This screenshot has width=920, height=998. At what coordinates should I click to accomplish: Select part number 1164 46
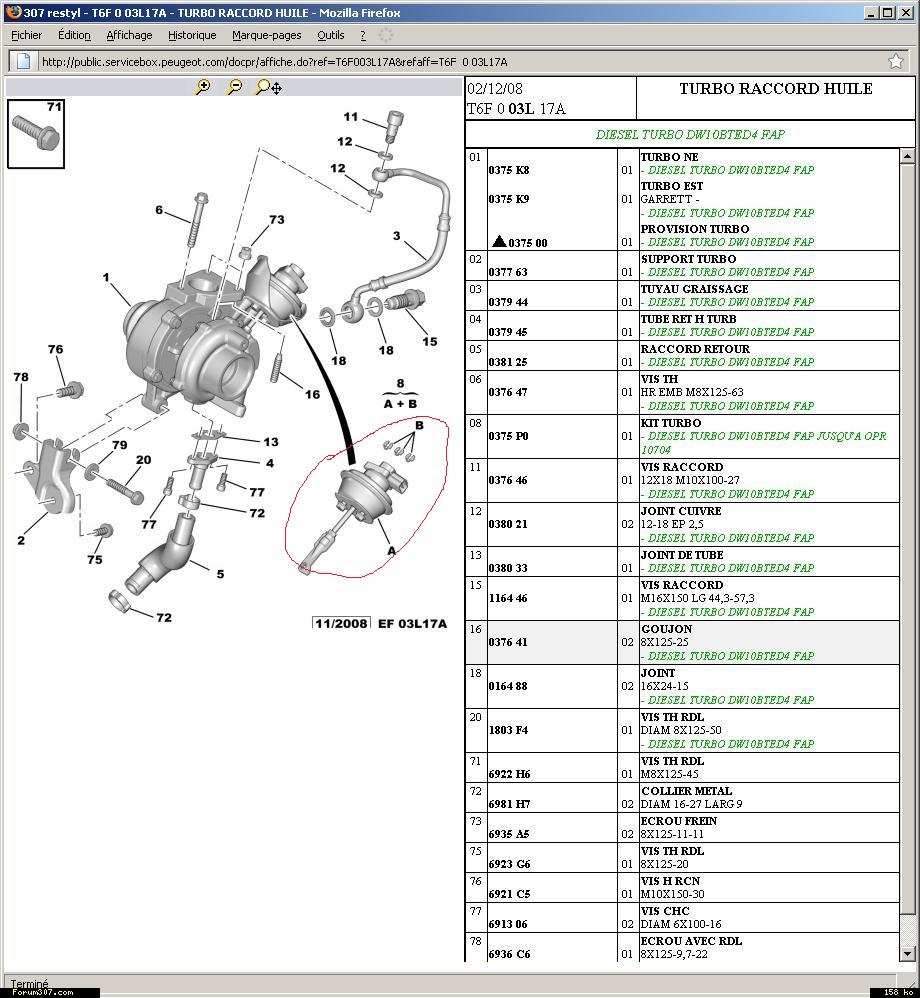click(508, 598)
